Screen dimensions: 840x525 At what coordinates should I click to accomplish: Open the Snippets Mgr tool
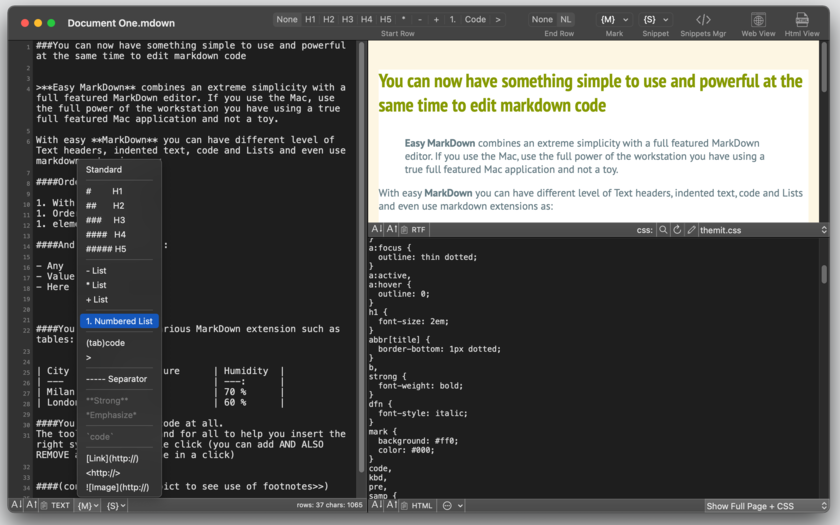pos(703,25)
